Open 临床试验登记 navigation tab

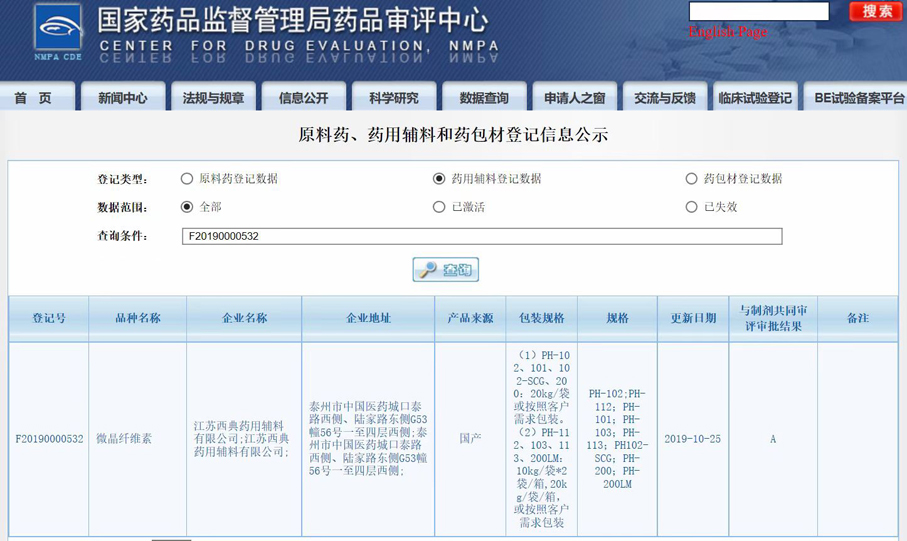point(754,98)
